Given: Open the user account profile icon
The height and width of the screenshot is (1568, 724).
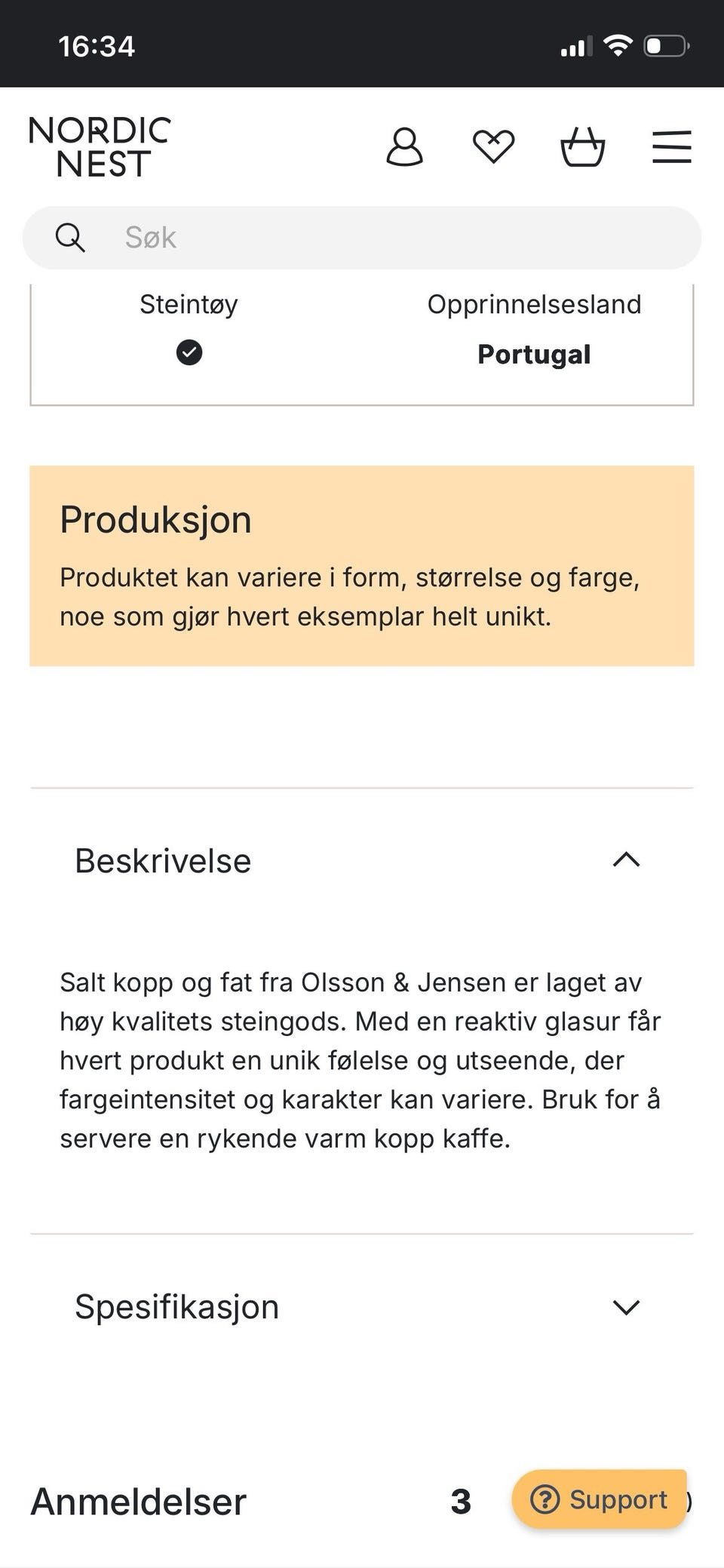Looking at the screenshot, I should pyautogui.click(x=404, y=146).
